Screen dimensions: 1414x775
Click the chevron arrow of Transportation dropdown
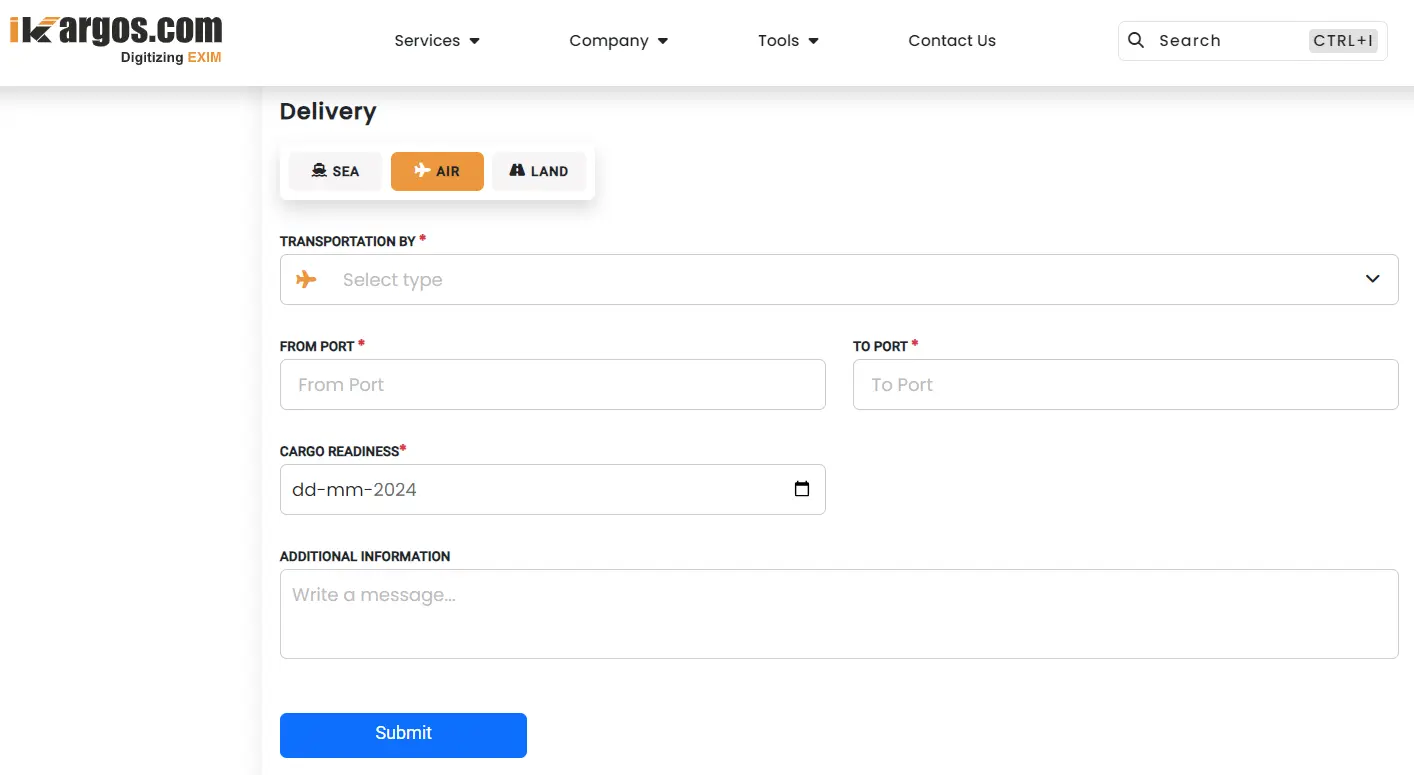[1372, 279]
